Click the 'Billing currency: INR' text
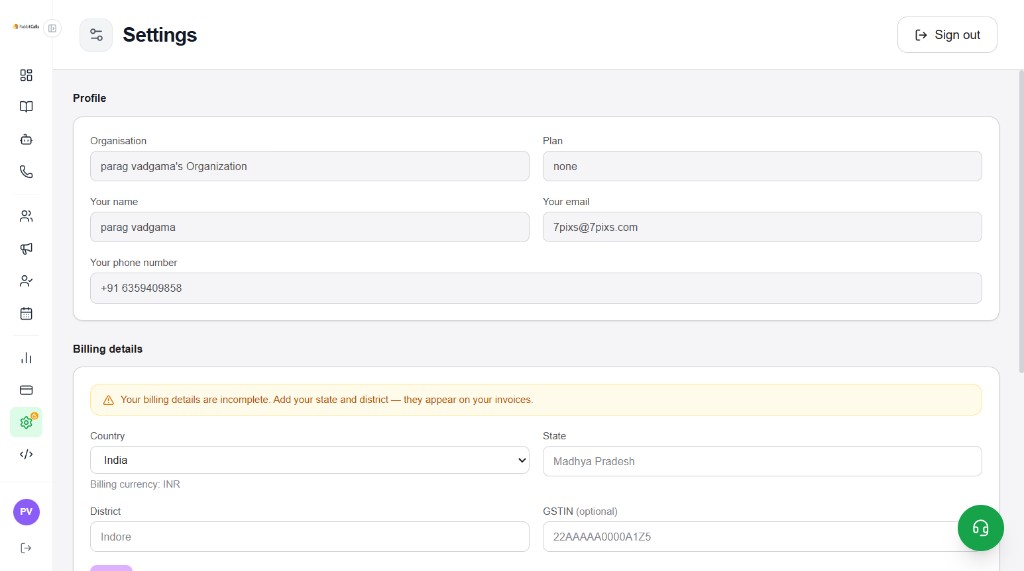Image resolution: width=1024 pixels, height=571 pixels. 135,484
